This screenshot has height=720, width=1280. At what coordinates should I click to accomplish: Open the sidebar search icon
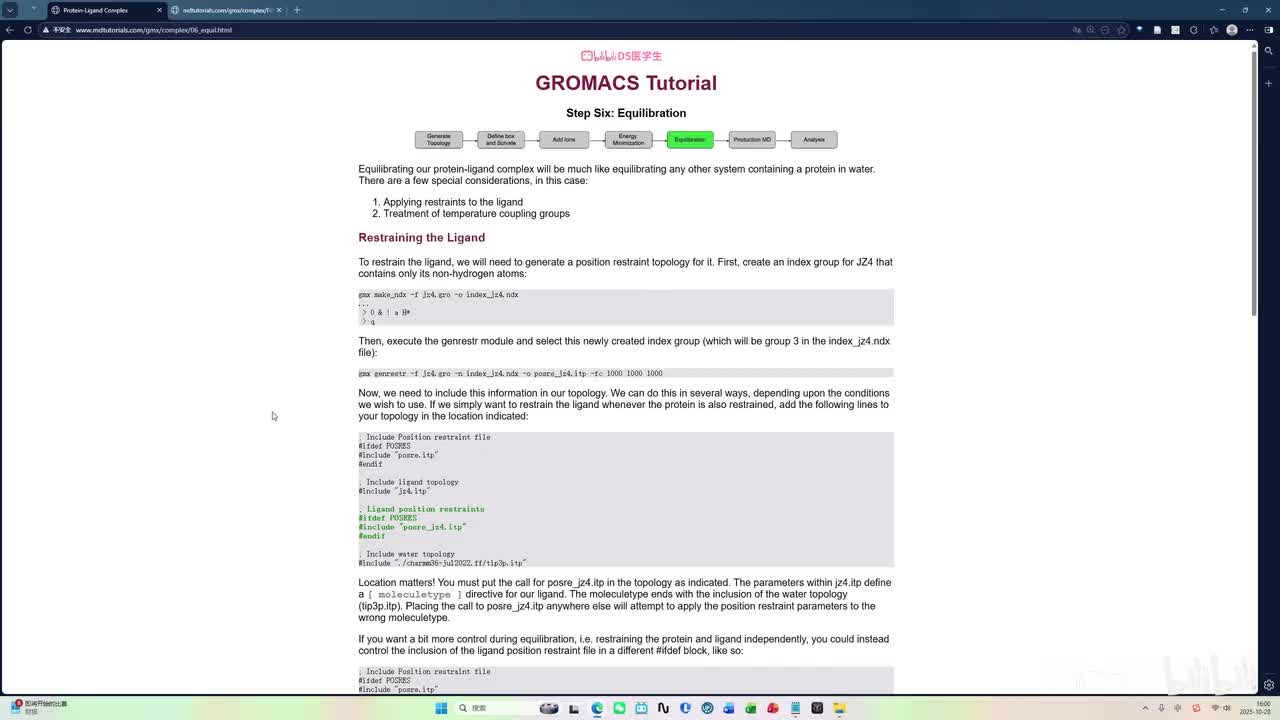pyautogui.click(x=1269, y=51)
